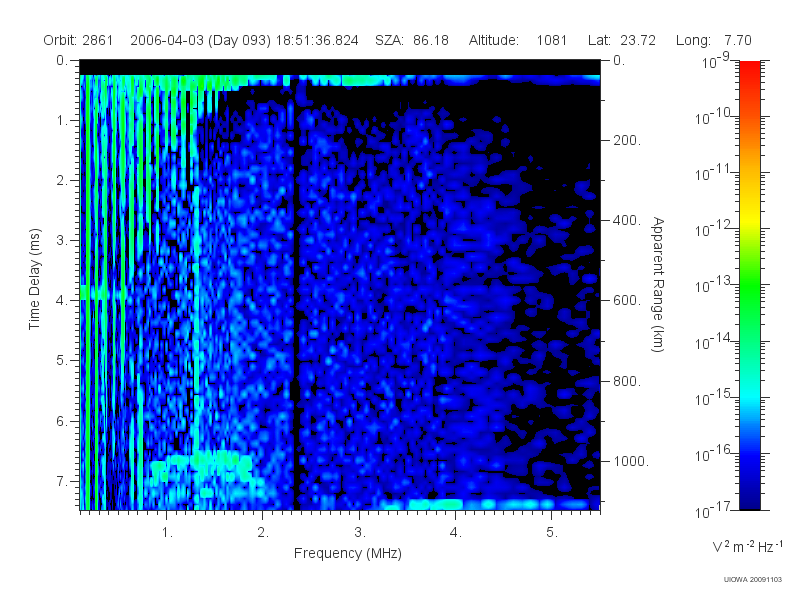This screenshot has height=600, width=800.
Task: Click the colorbar label with exponent -9
Action: click(x=716, y=62)
